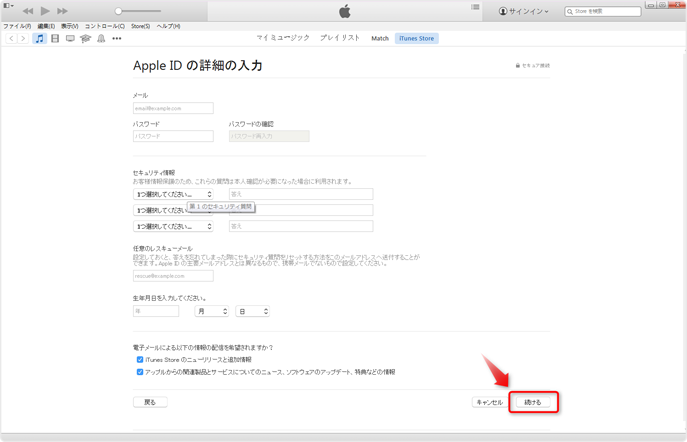Click the パスワード input field

point(174,136)
